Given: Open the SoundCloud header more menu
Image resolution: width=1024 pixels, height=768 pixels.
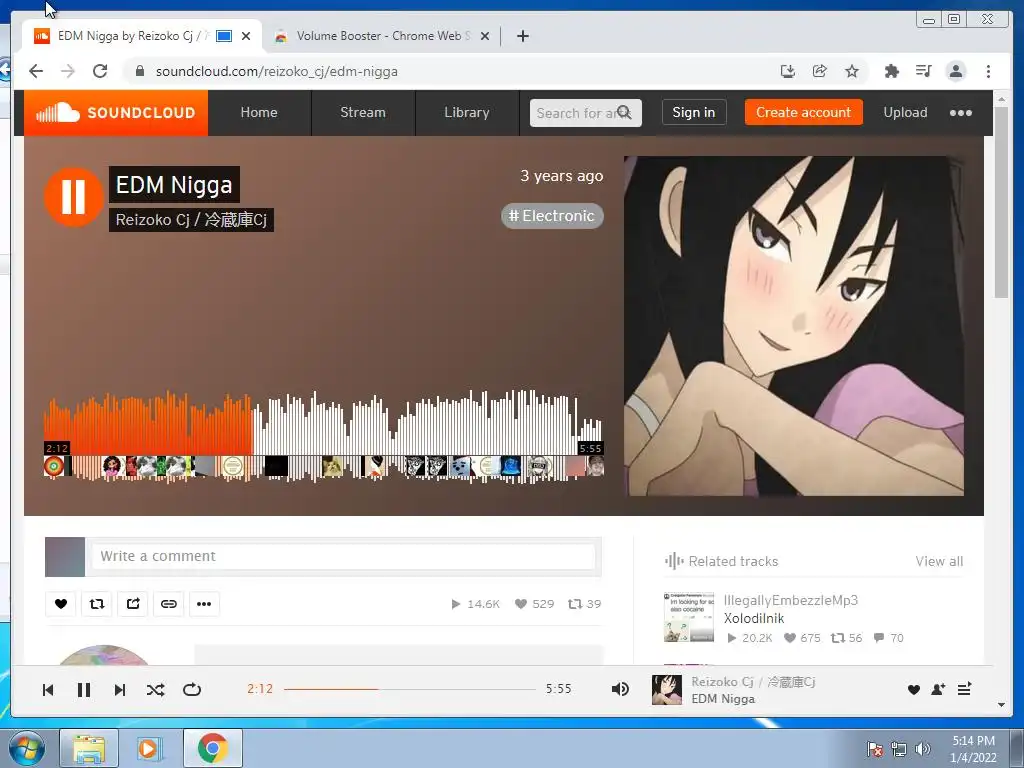Looking at the screenshot, I should (961, 112).
